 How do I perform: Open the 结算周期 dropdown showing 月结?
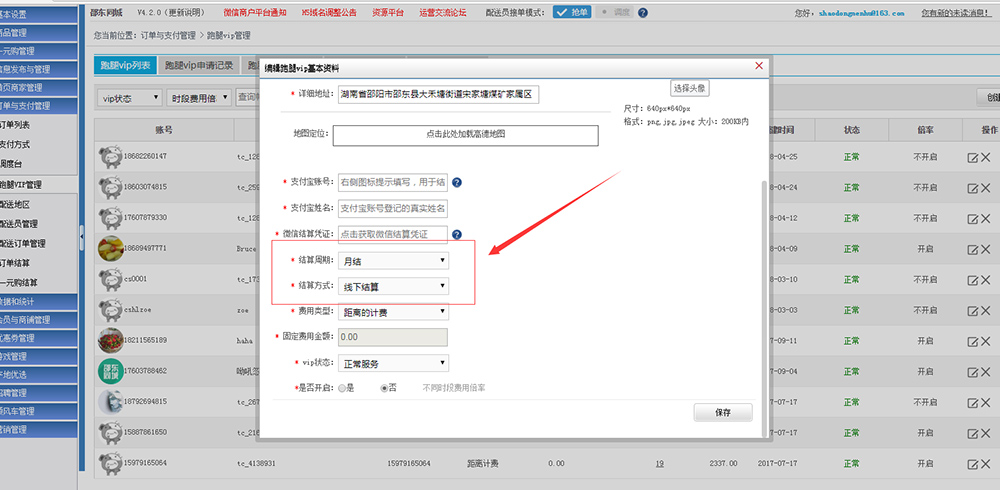[x=393, y=260]
